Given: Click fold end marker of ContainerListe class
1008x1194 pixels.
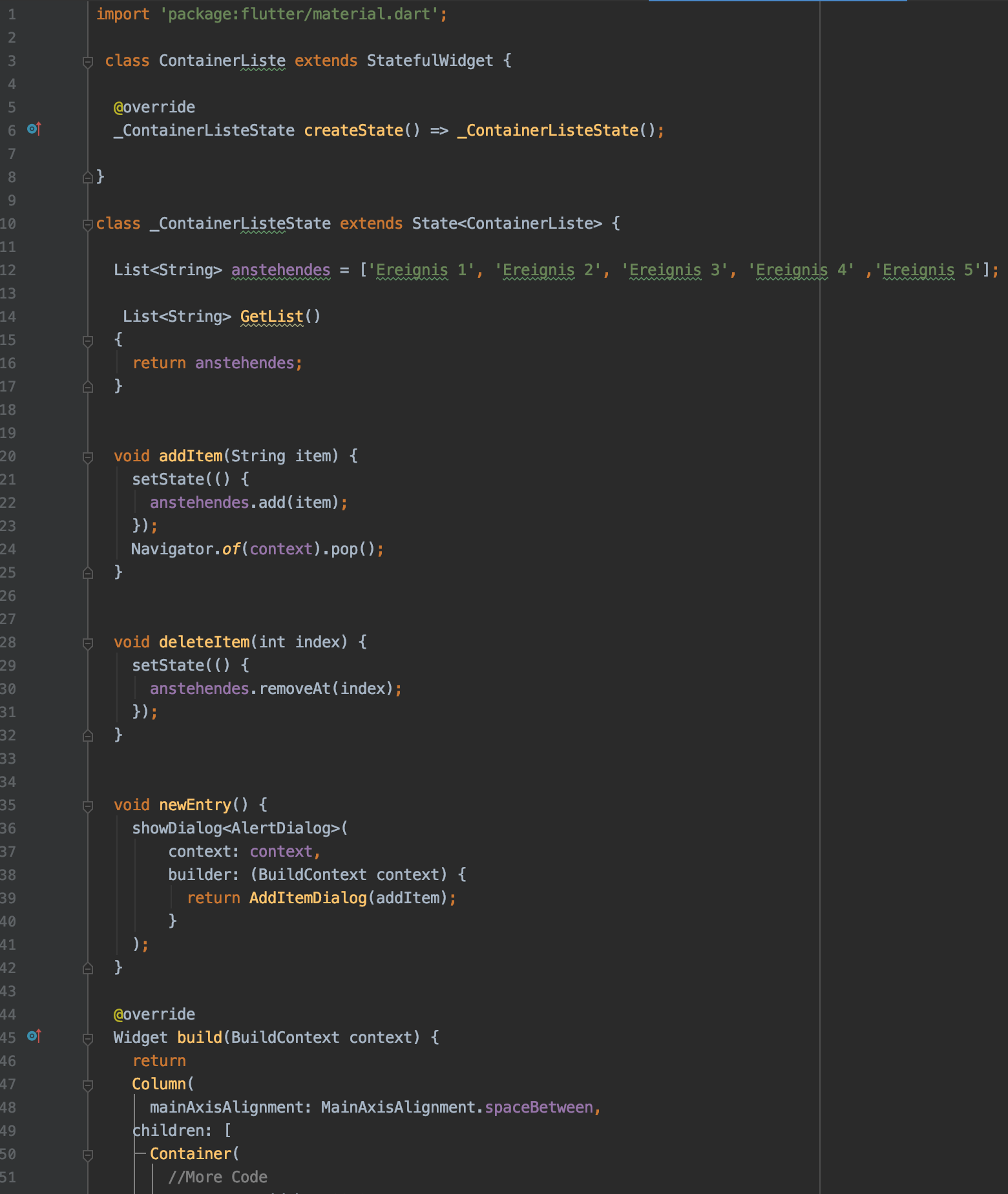Looking at the screenshot, I should pos(88,177).
